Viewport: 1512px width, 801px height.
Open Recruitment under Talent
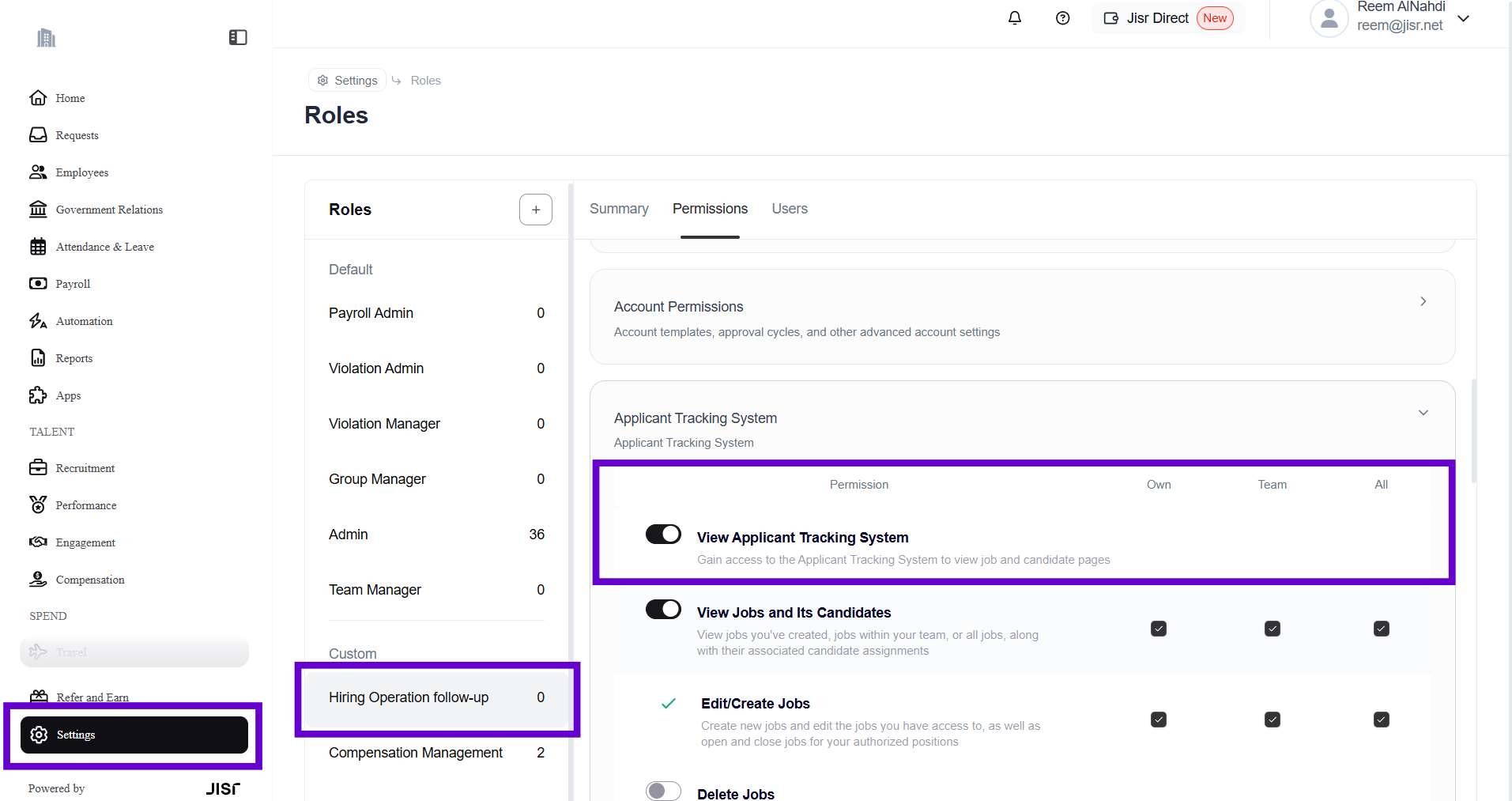pyautogui.click(x=85, y=468)
